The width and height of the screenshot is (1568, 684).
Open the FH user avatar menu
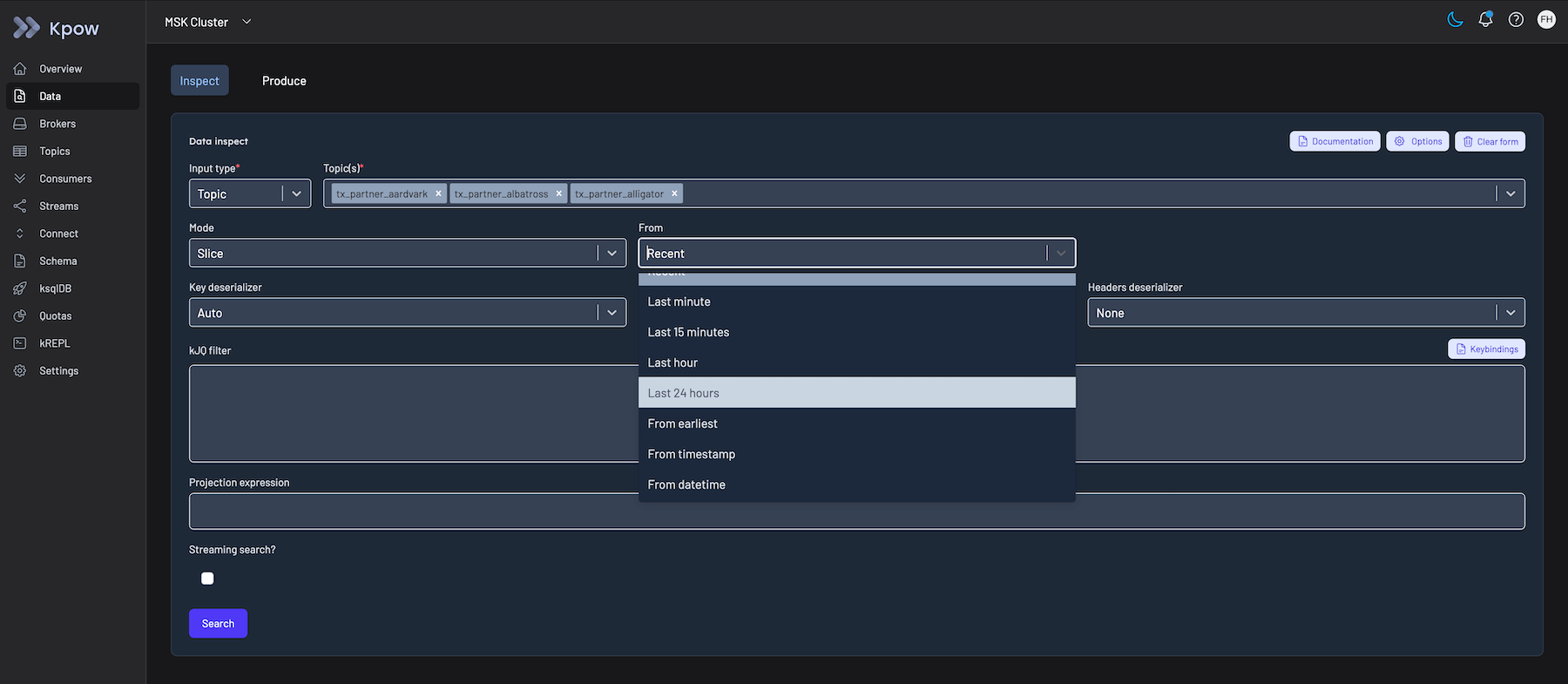(1546, 20)
